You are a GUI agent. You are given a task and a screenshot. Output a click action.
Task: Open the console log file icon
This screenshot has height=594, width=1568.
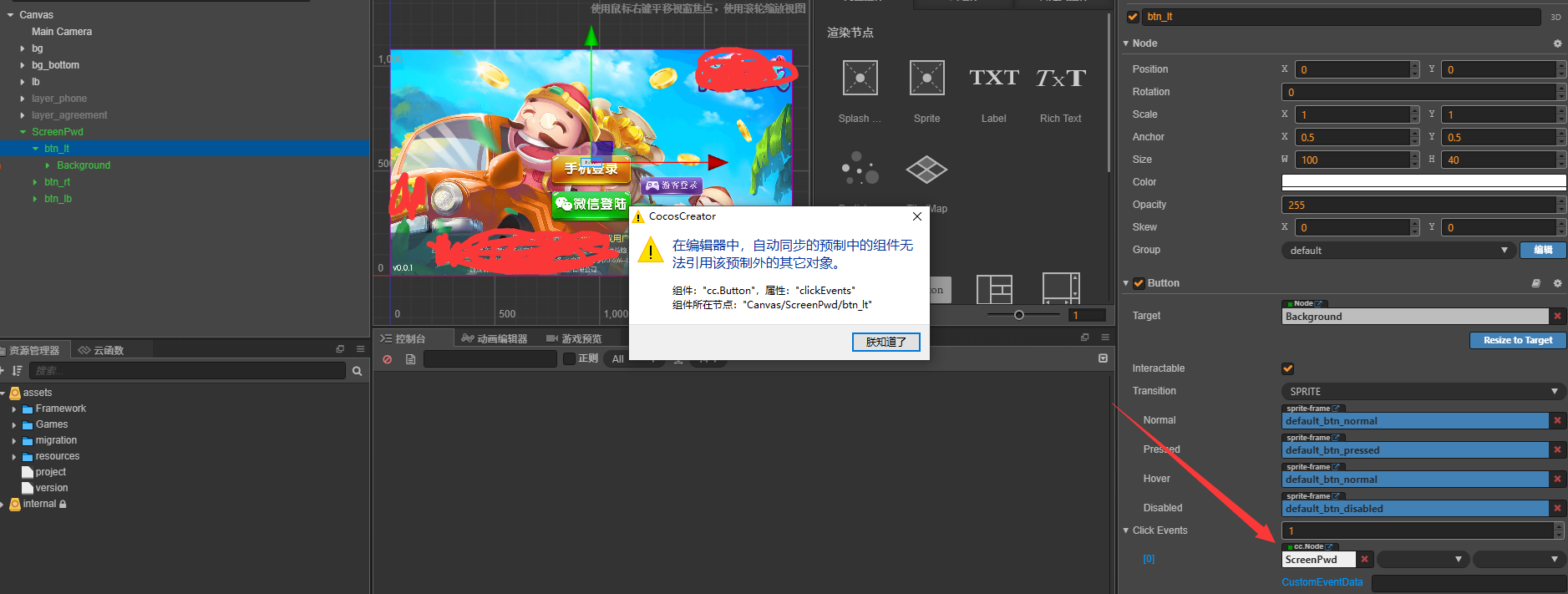tap(410, 359)
